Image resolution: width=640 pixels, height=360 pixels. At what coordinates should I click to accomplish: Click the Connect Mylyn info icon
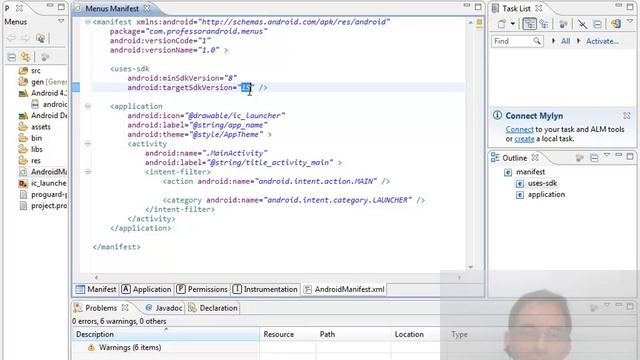pos(497,116)
